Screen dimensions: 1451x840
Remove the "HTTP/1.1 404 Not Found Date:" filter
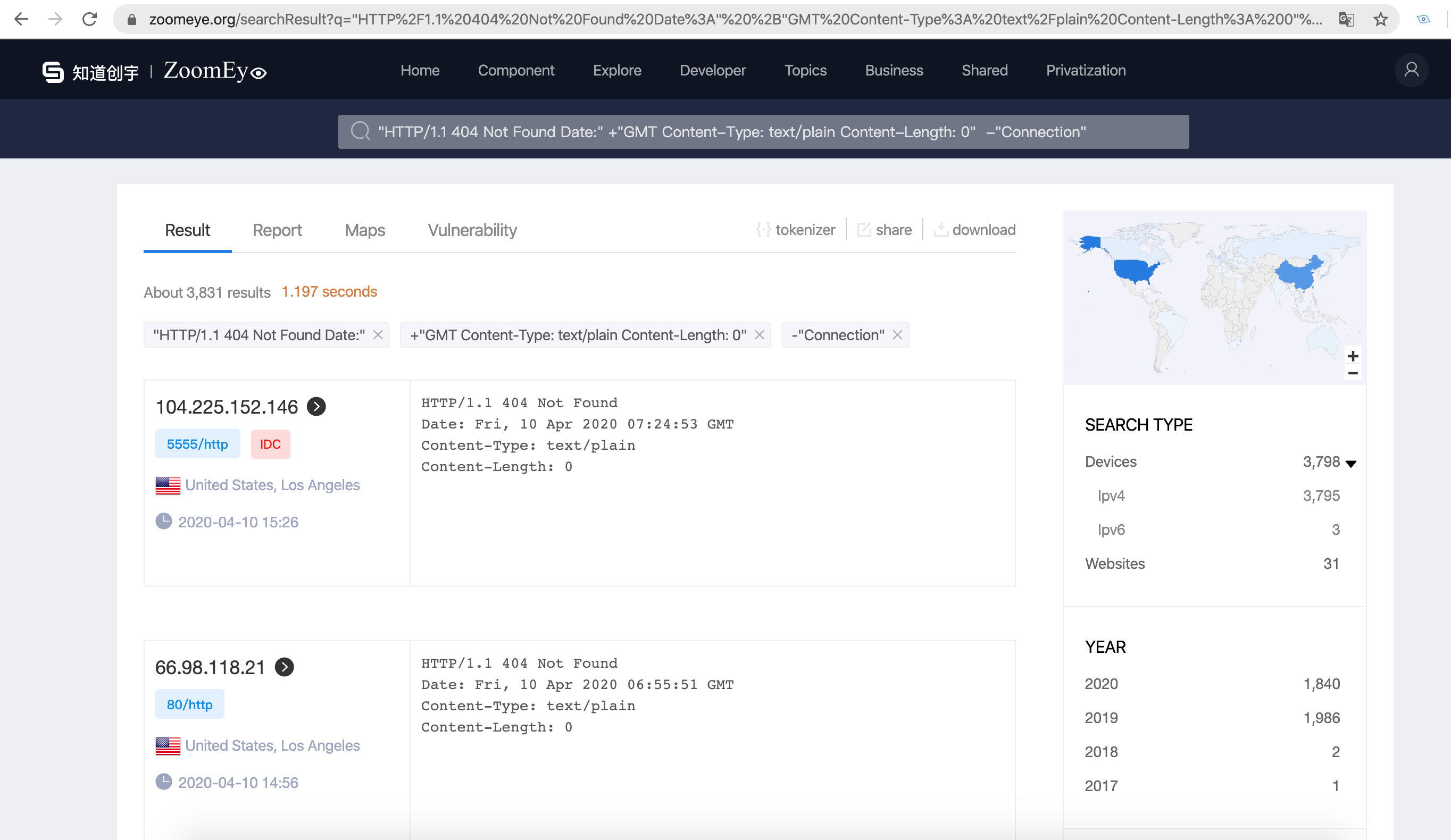coord(378,335)
